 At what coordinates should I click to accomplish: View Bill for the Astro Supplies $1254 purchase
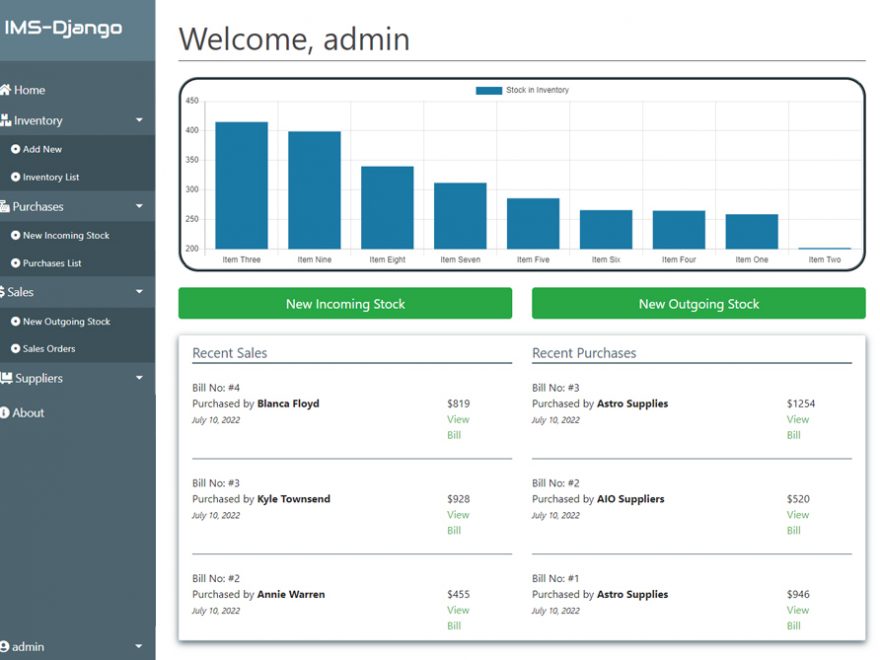pyautogui.click(x=796, y=427)
